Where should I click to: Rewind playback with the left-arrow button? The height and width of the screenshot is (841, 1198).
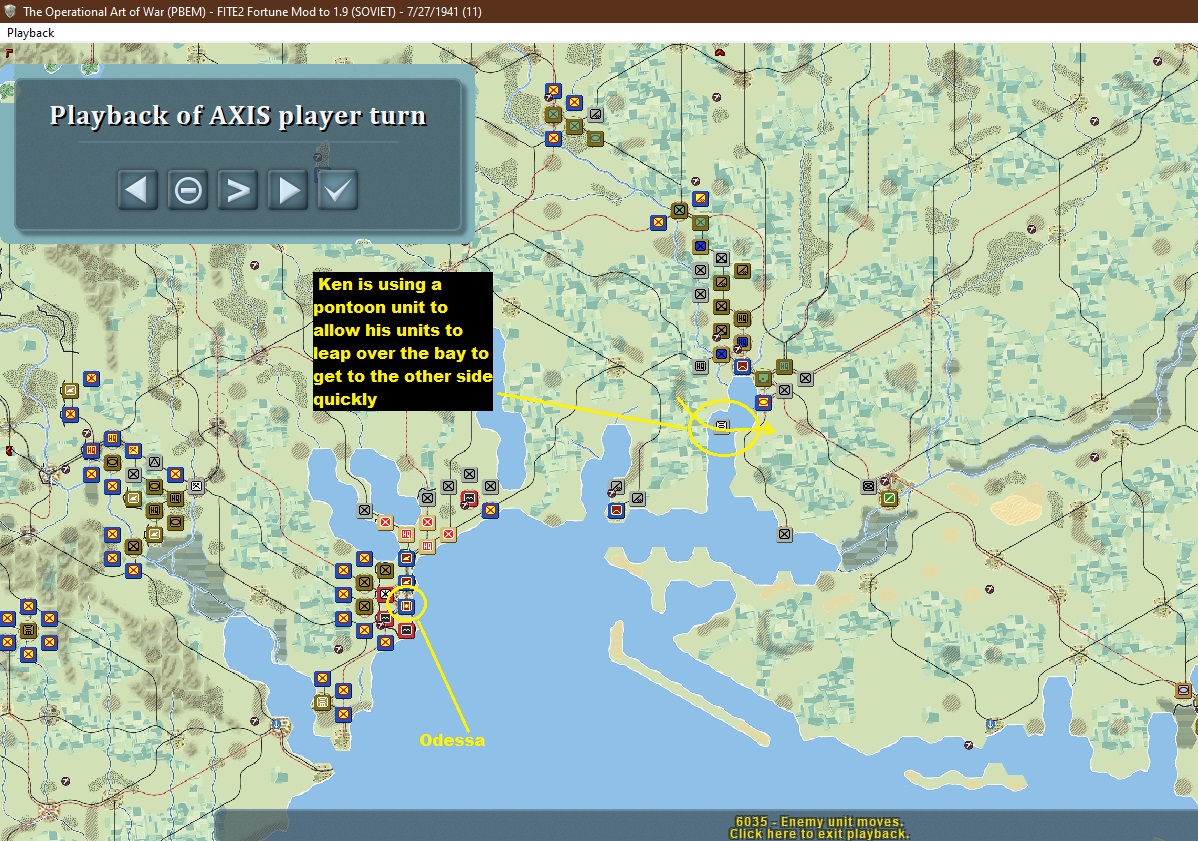click(138, 189)
